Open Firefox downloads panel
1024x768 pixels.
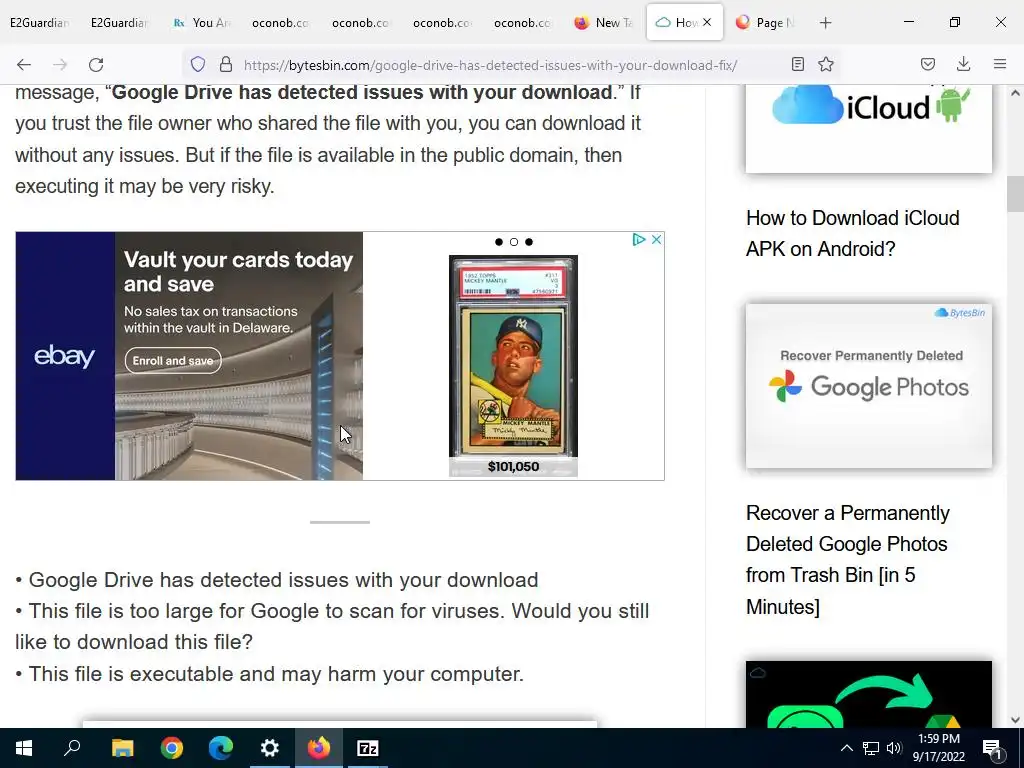point(963,64)
